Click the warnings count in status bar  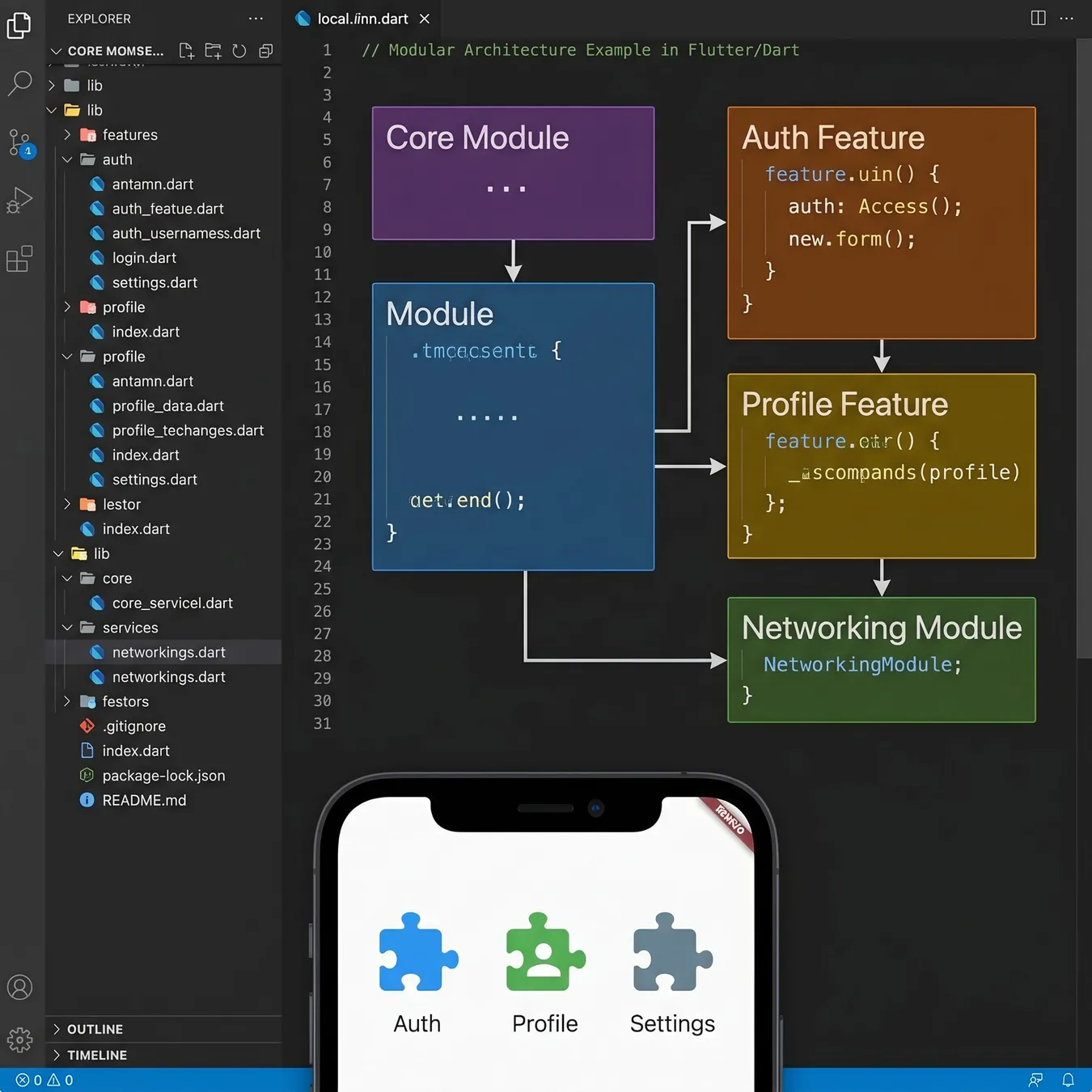[61, 1080]
